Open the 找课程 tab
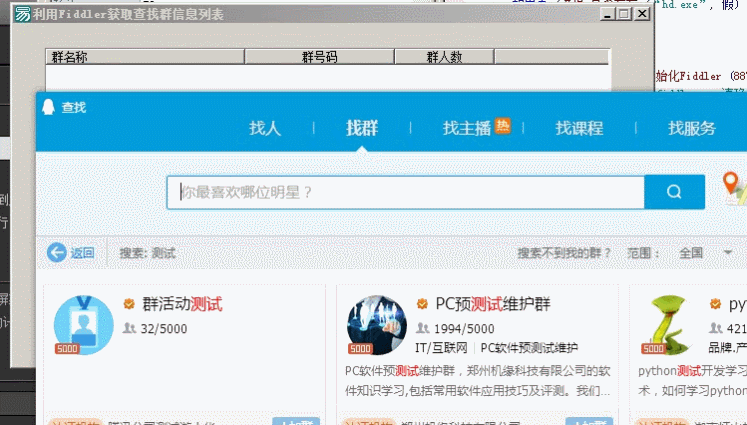 point(579,128)
